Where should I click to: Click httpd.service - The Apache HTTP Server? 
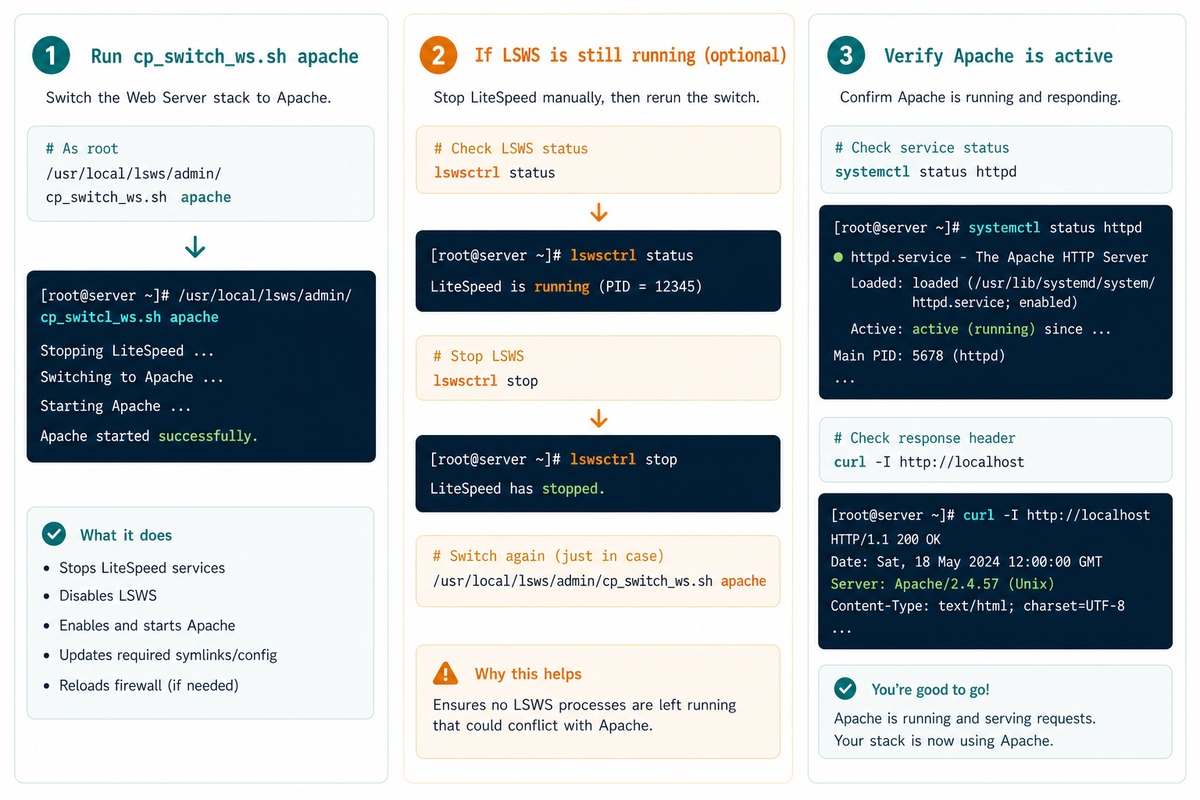tap(999, 257)
